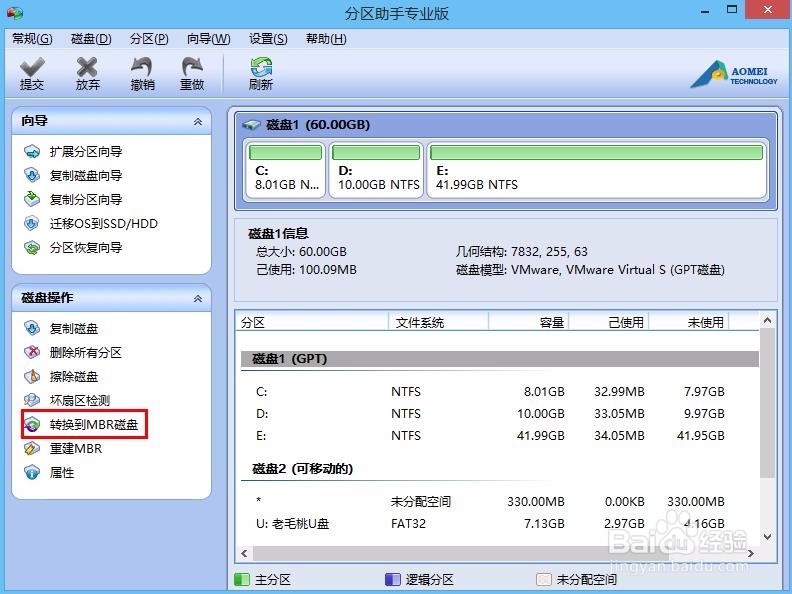Screen dimensions: 792x594
Task: Maximize the 分区助手专业版 window
Action: pyautogui.click(x=732, y=10)
